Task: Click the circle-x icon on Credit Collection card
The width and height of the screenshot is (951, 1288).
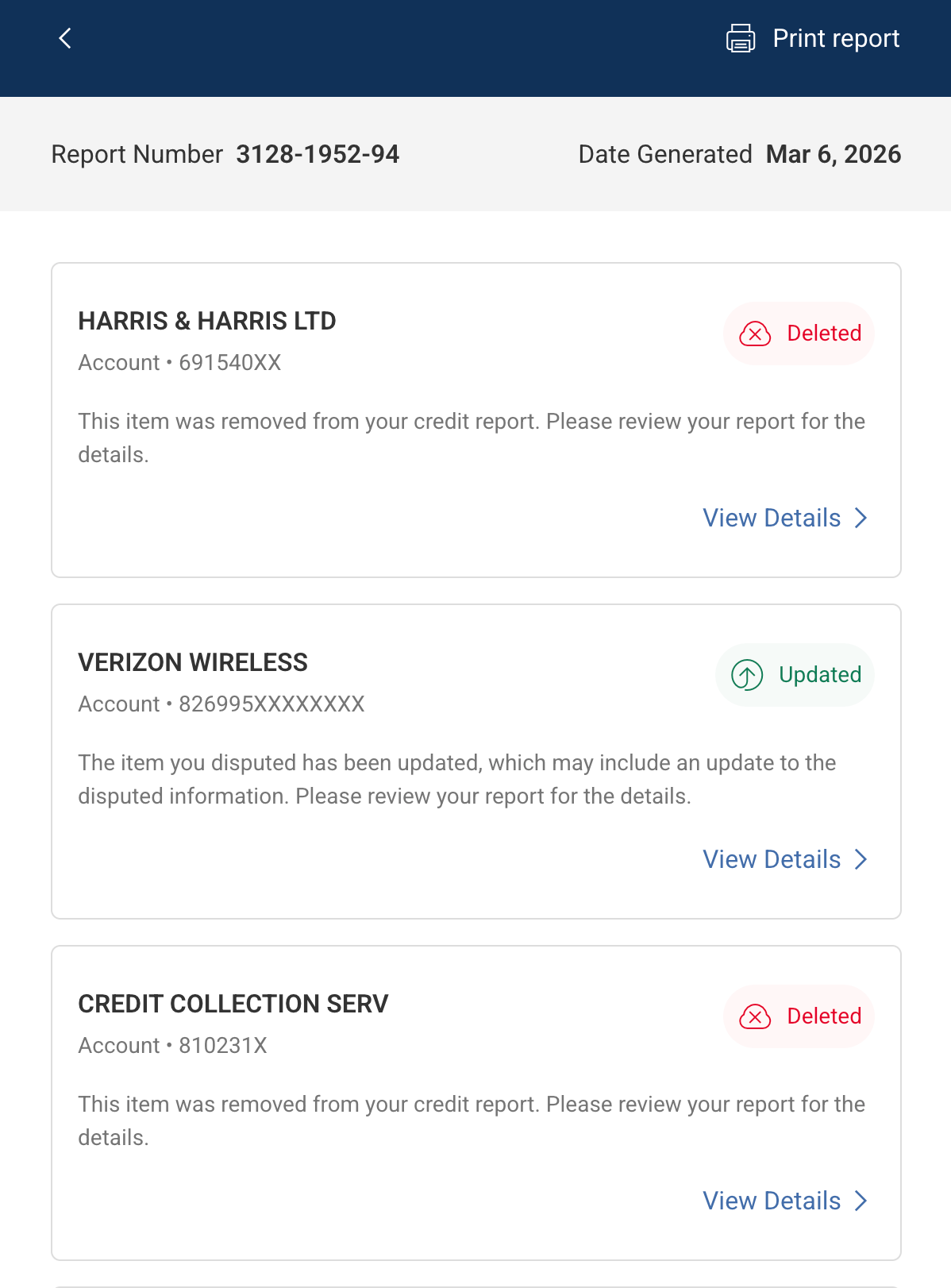Action: 755,1016
